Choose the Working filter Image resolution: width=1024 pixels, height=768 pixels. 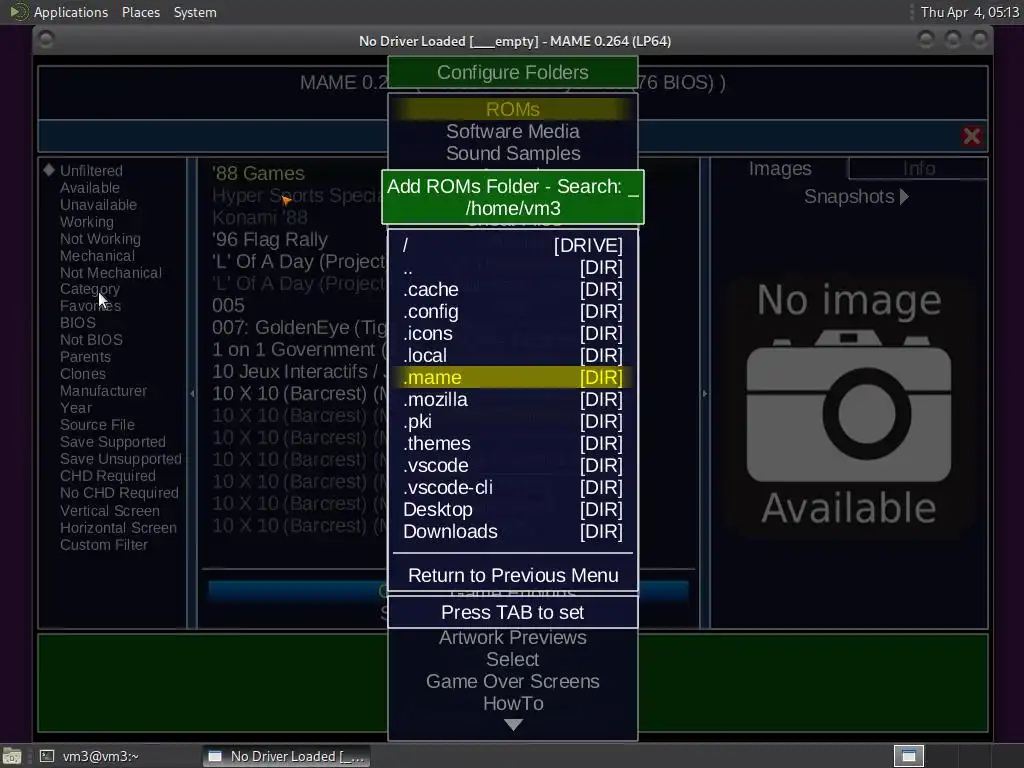[x=86, y=221]
